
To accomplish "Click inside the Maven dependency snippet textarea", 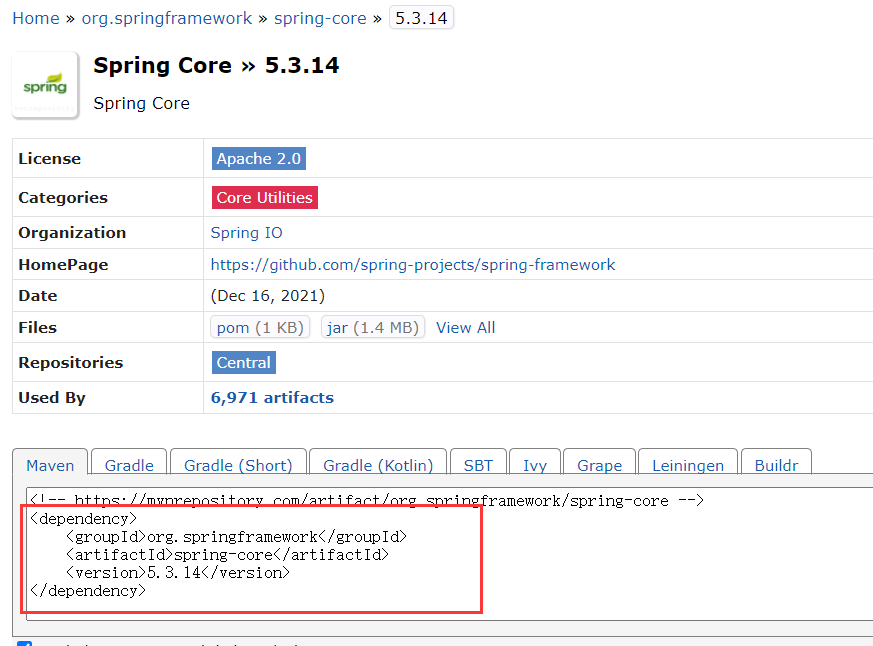I will (x=450, y=554).
